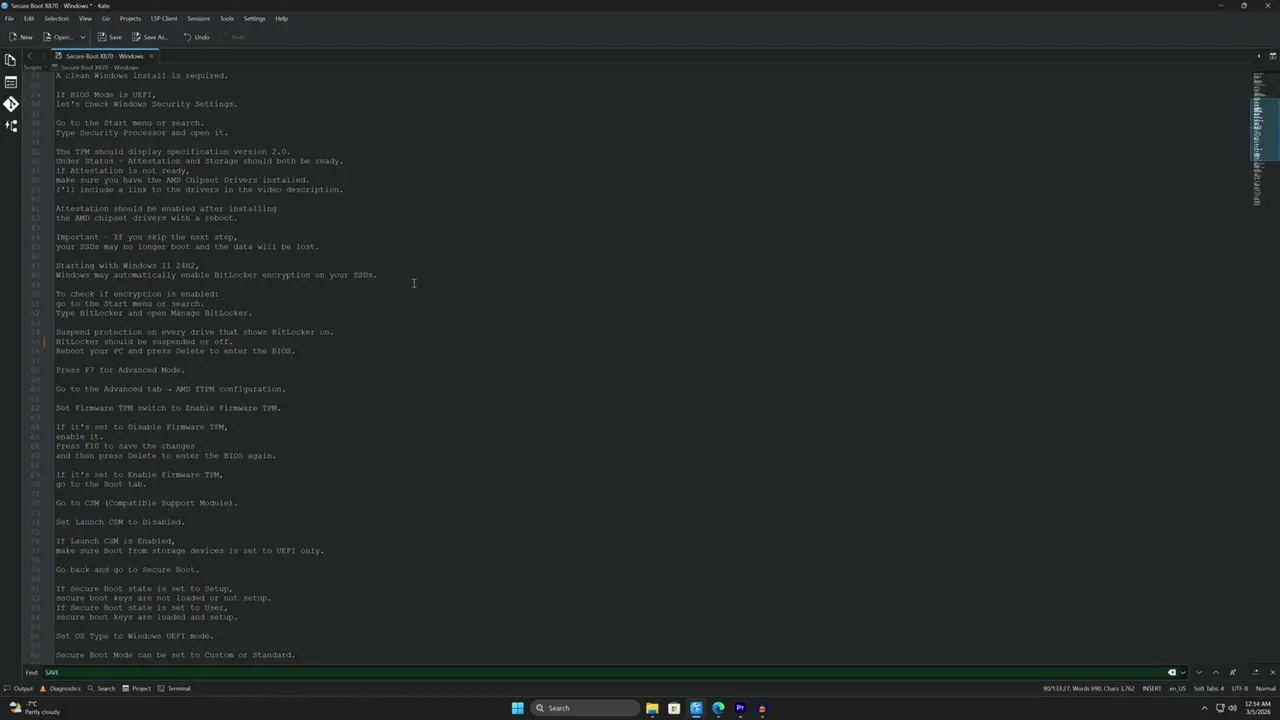Viewport: 1280px width, 720px height.
Task: Open File Explorer from taskbar
Action: point(652,708)
